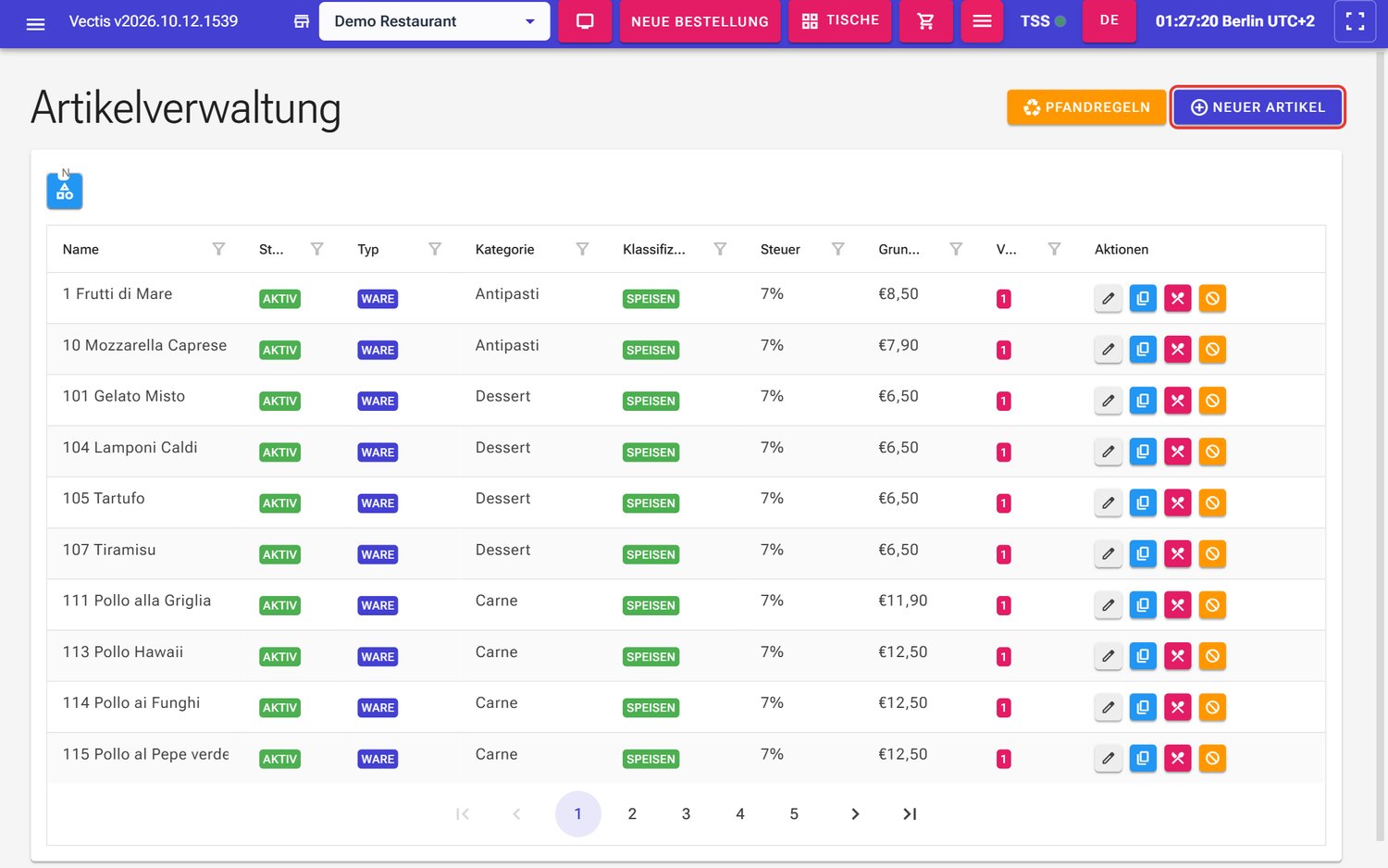This screenshot has width=1388, height=868.
Task: Click the vertical page scrollbar
Action: pyautogui.click(x=1382, y=444)
